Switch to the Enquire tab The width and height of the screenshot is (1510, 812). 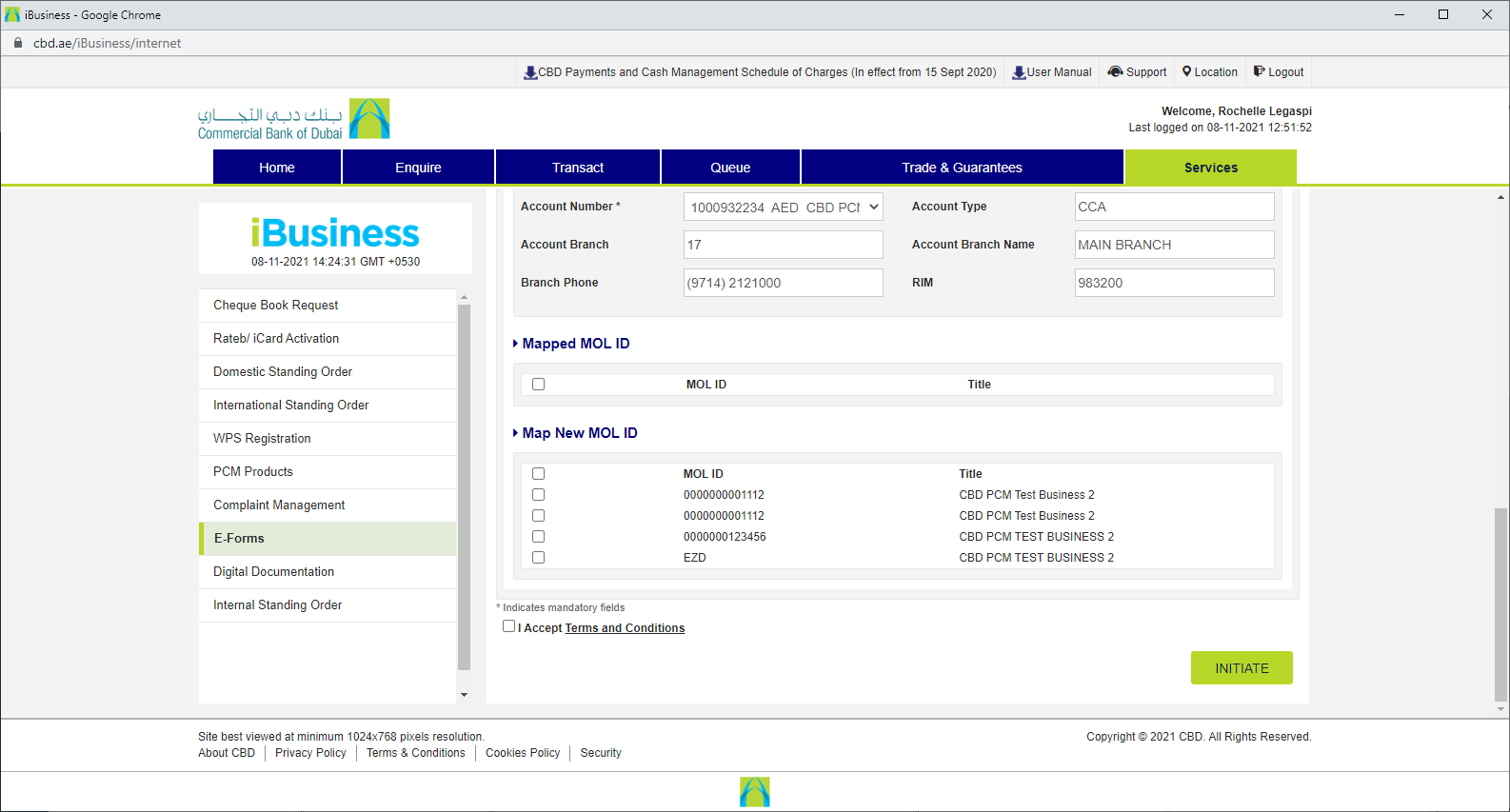click(x=419, y=168)
